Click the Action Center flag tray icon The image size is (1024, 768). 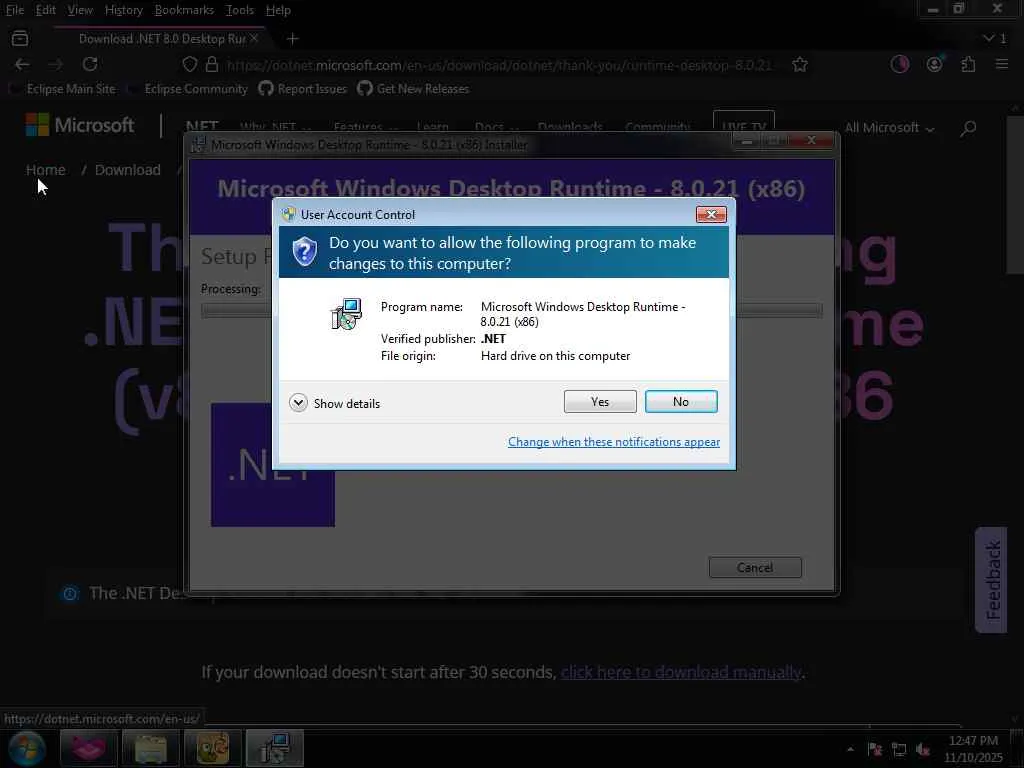pyautogui.click(x=875, y=749)
